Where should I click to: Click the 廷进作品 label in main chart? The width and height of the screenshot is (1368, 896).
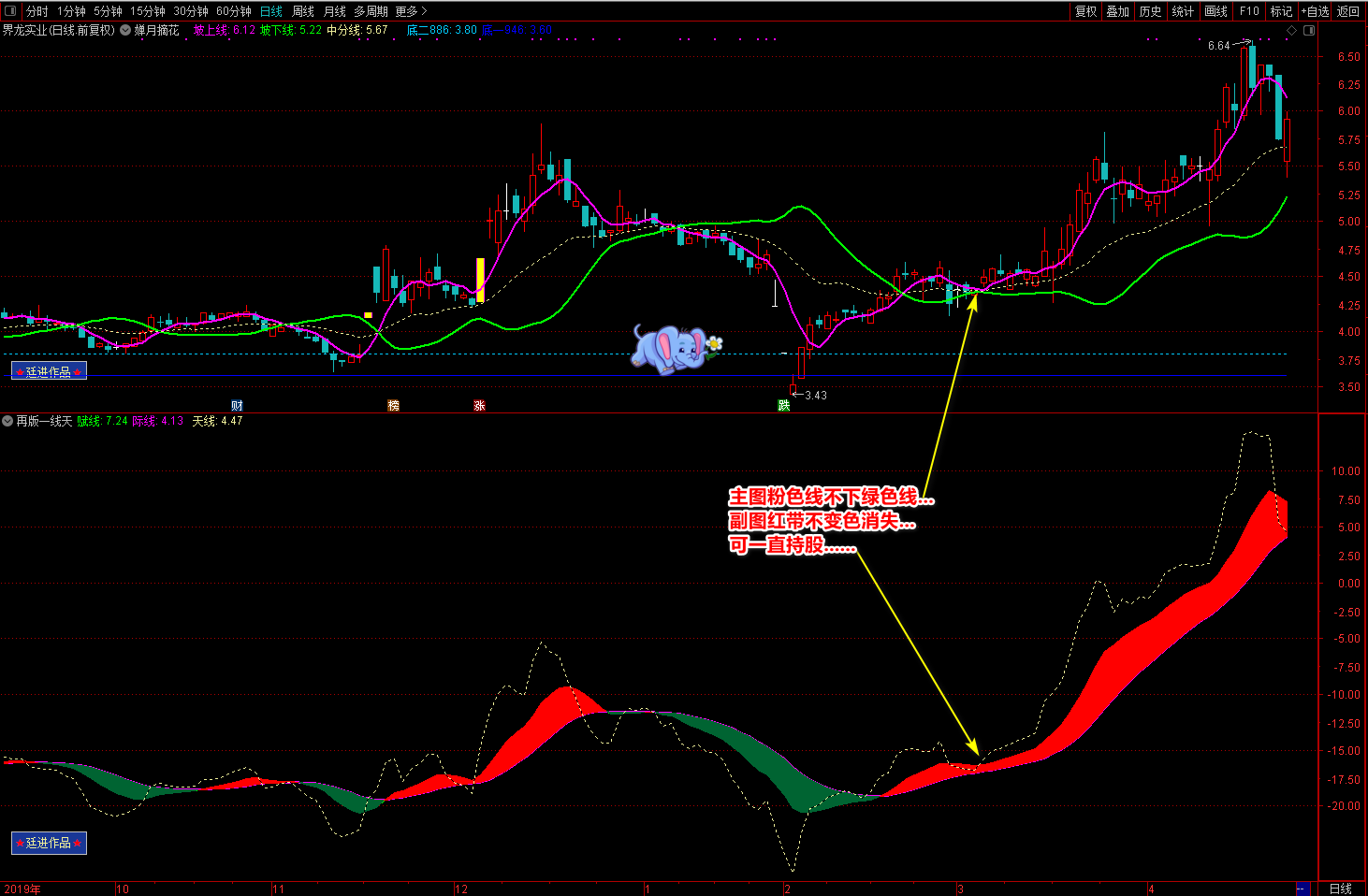(x=49, y=371)
